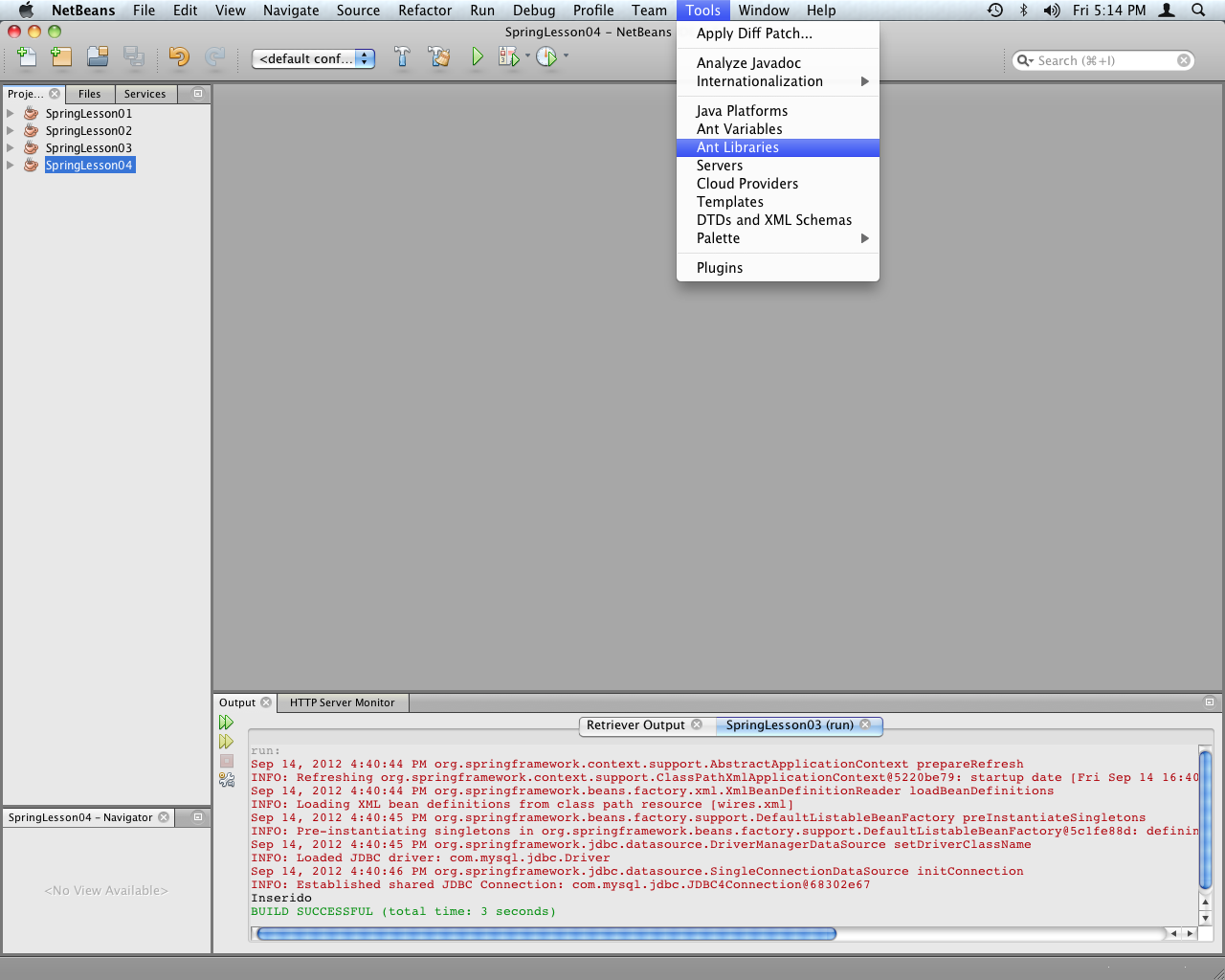
Task: Click the magnifier icon in the search box
Action: pyautogui.click(x=1025, y=60)
